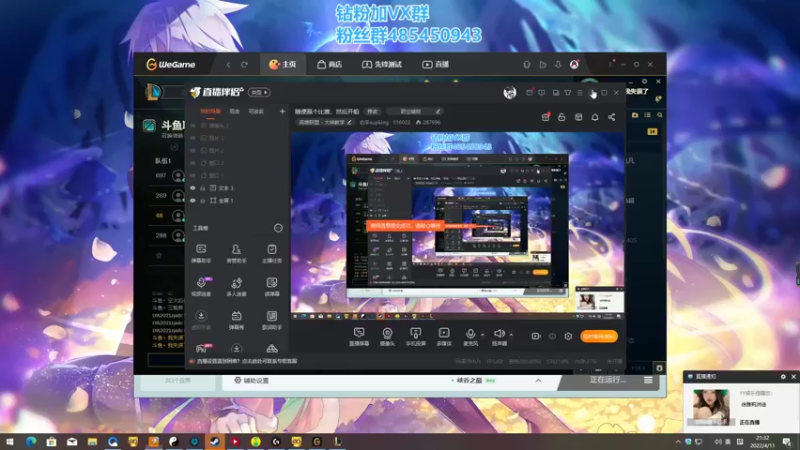Viewport: 800px width, 450px height.
Task: Open the notification bell icon
Action: click(x=595, y=117)
